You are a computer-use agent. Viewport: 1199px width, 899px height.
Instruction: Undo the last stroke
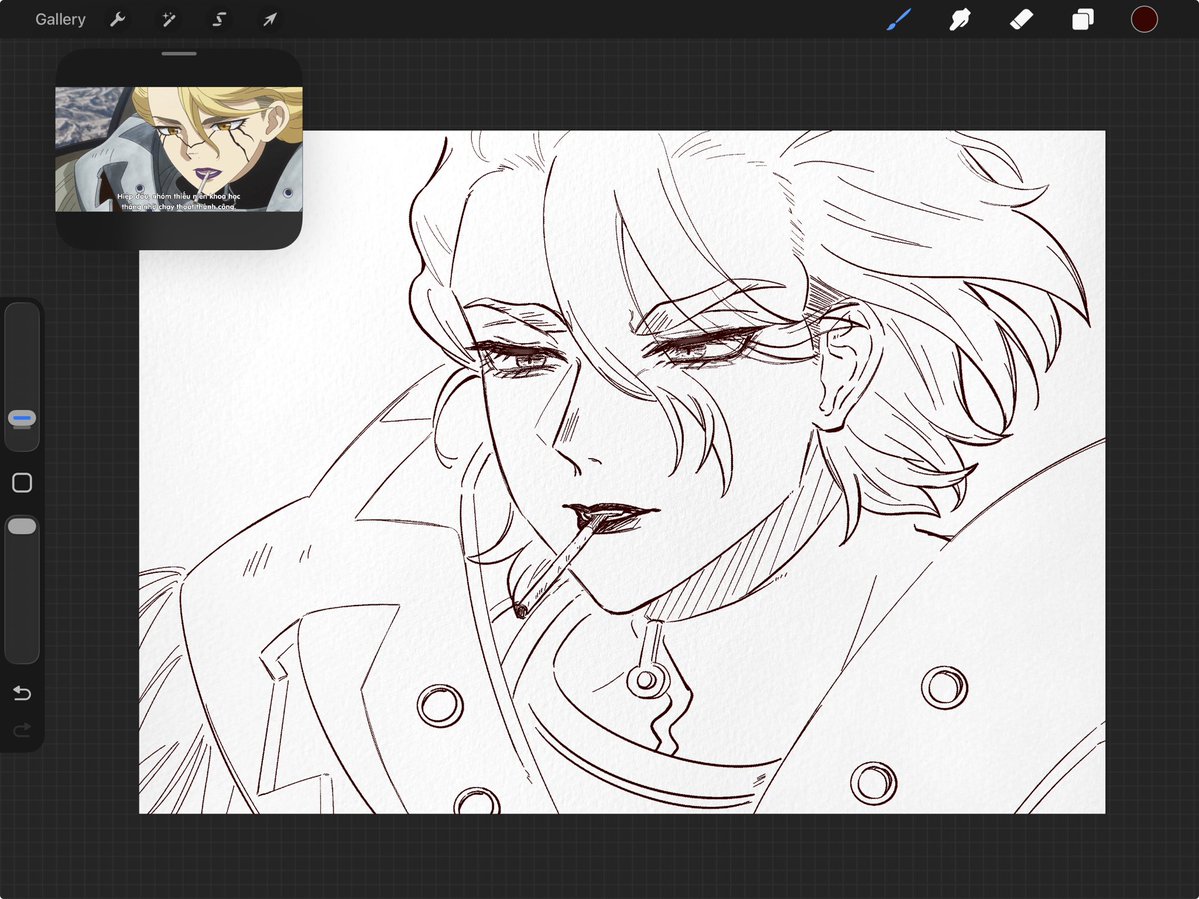(22, 693)
